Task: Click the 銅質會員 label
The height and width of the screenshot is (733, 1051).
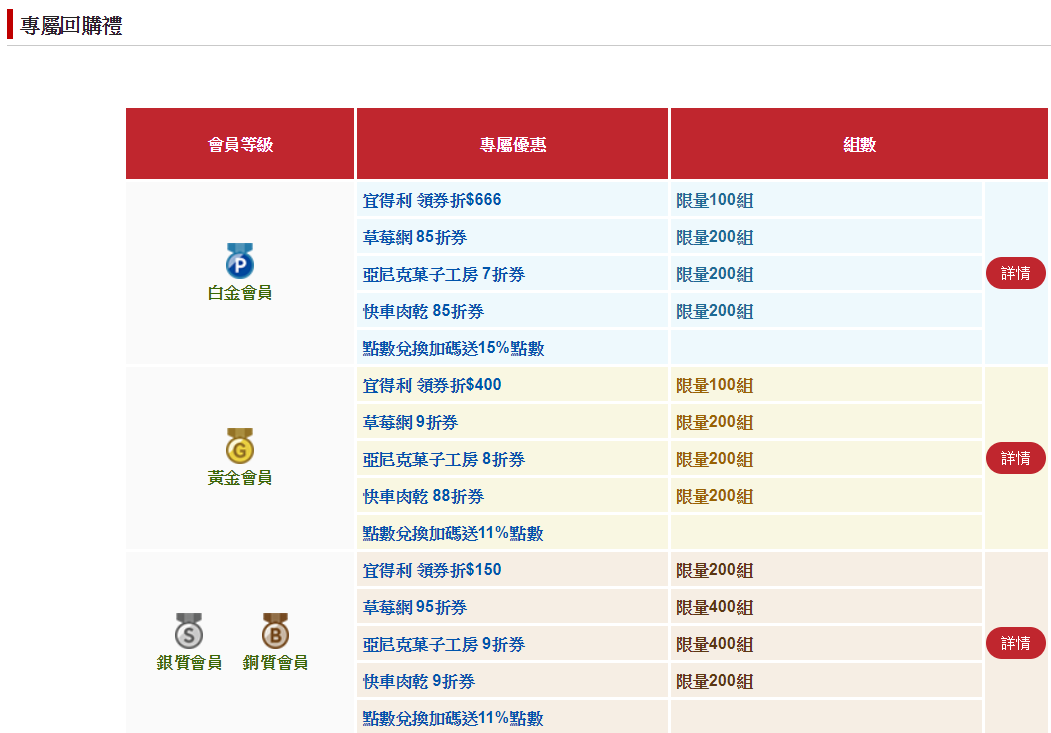Action: point(275,663)
